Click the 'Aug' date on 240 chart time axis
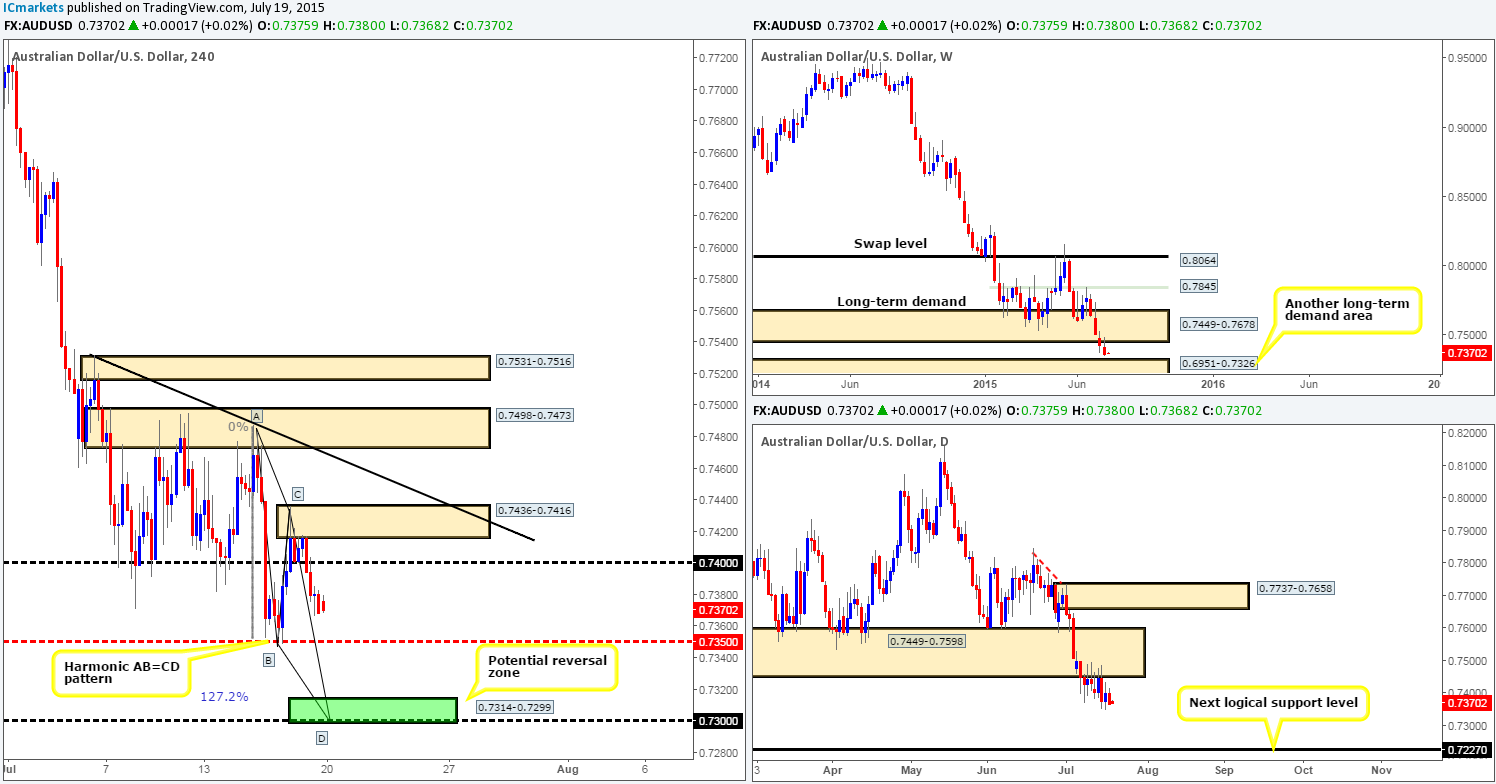The width and height of the screenshot is (1496, 784). (567, 769)
